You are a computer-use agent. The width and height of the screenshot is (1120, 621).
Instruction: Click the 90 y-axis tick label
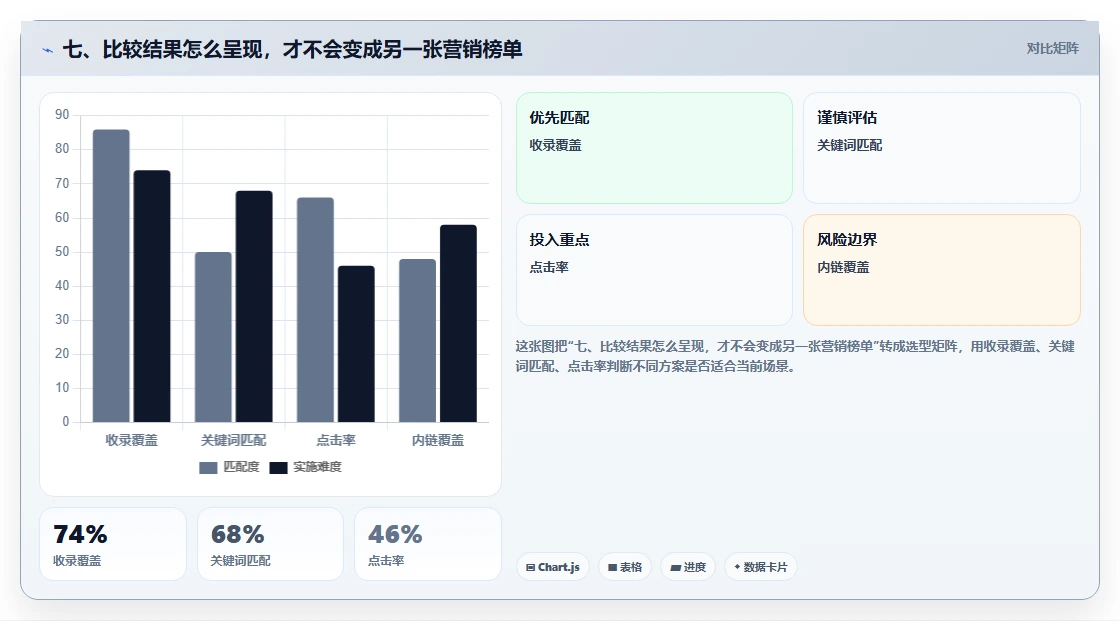(x=62, y=114)
